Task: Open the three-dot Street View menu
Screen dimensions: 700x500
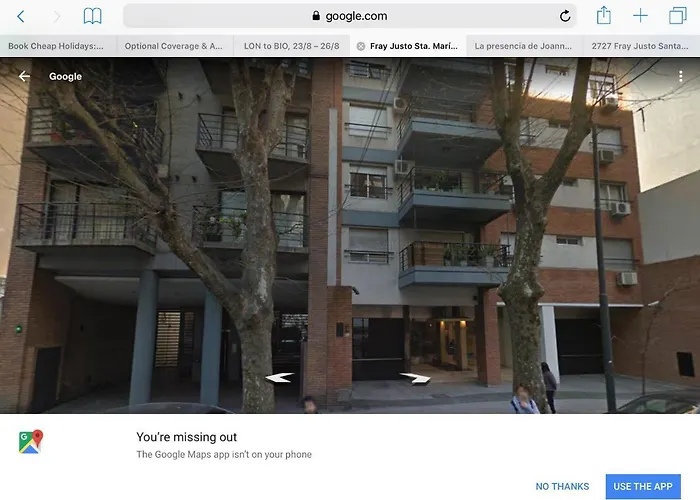Action: point(680,76)
